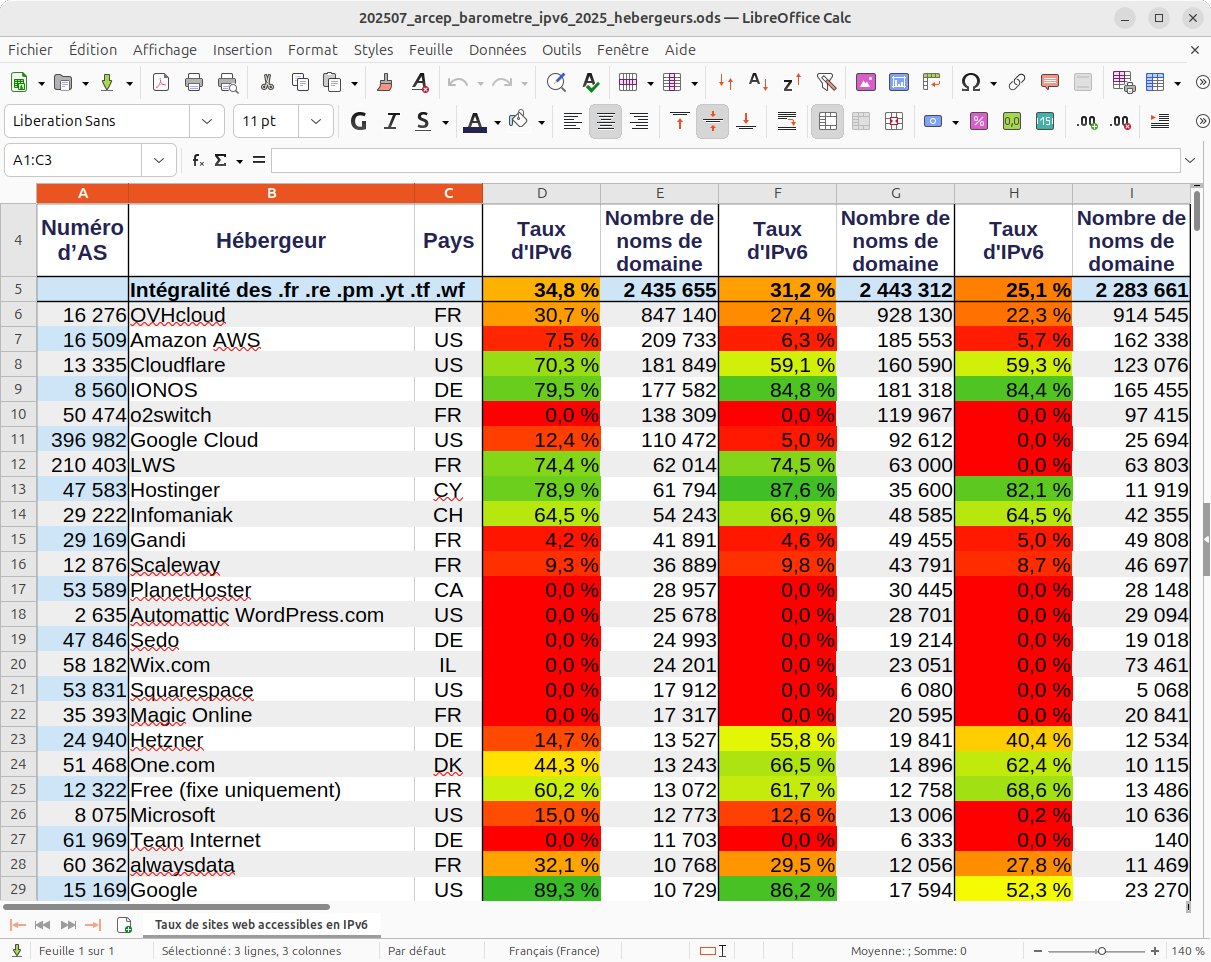Expand the font size dropdown
Viewport: 1211px width, 962px height.
[316, 121]
